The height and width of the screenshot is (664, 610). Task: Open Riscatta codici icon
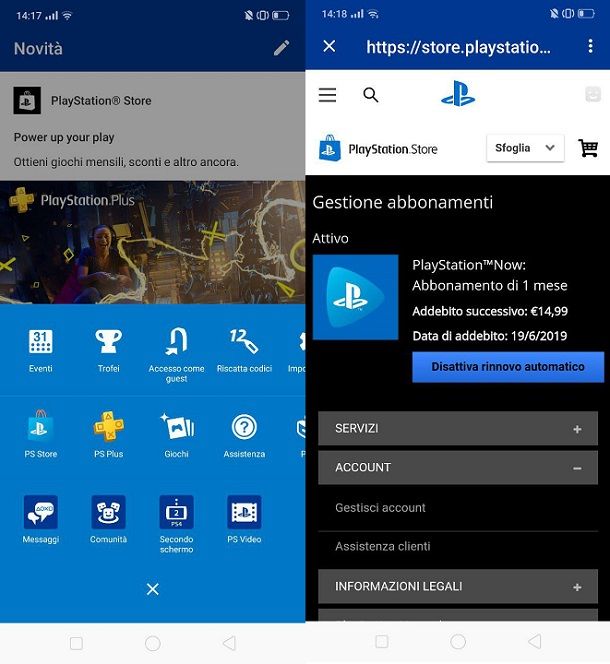(x=244, y=341)
